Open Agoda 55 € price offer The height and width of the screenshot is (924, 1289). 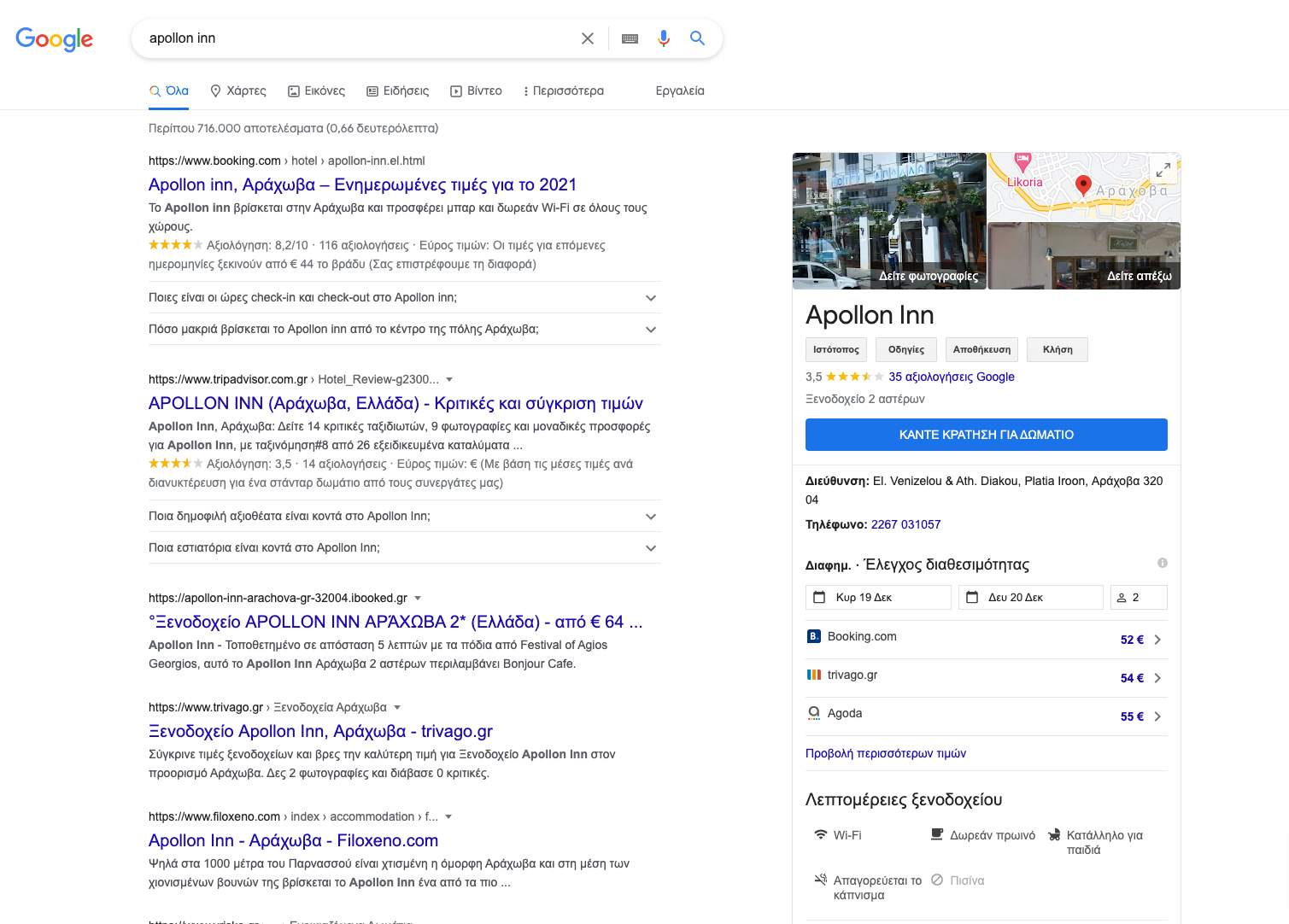[x=987, y=716]
